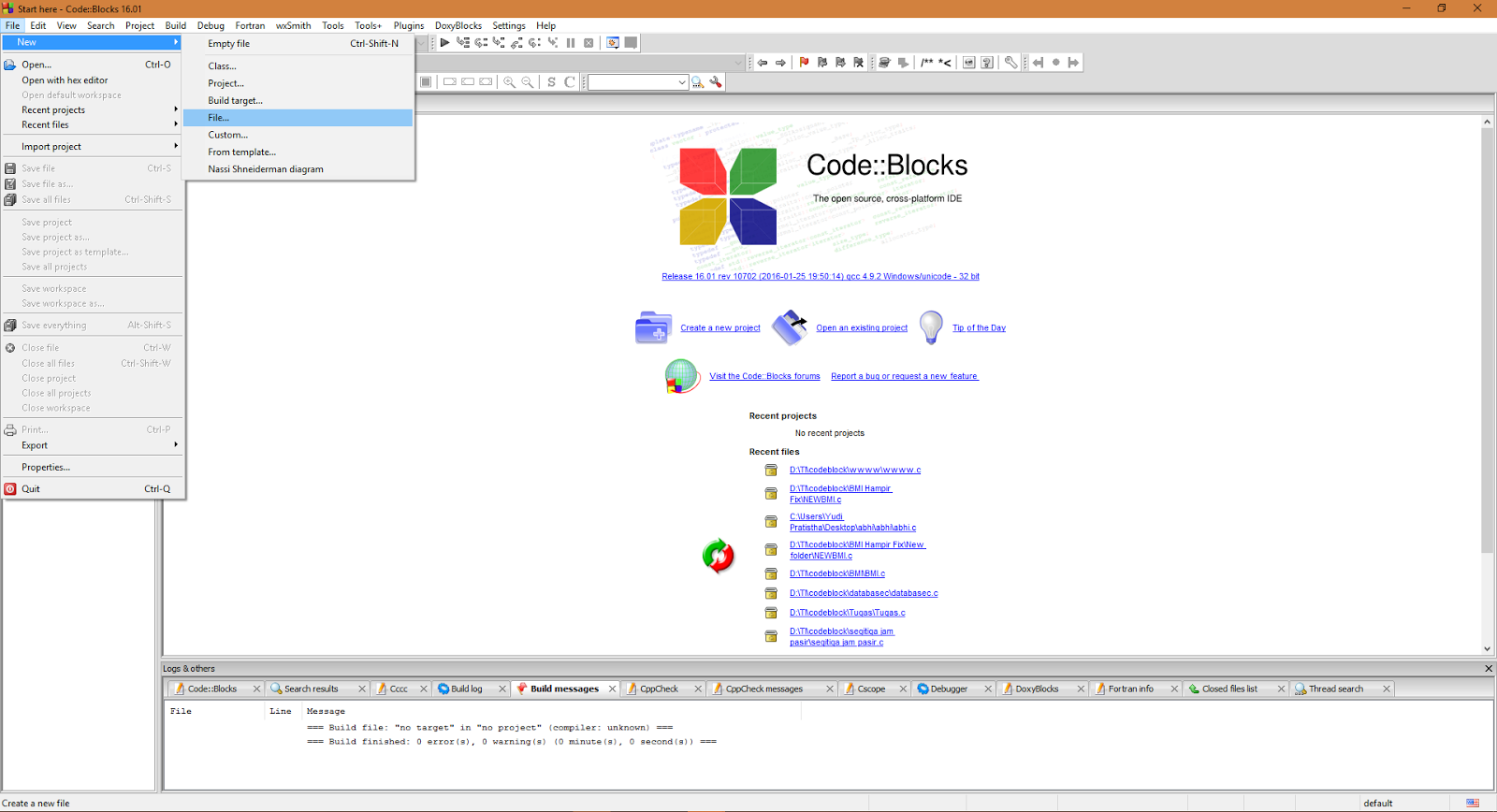Open DoxyBlocks preferences wrench icon
Viewport: 1497px width, 812px height.
click(x=1011, y=63)
